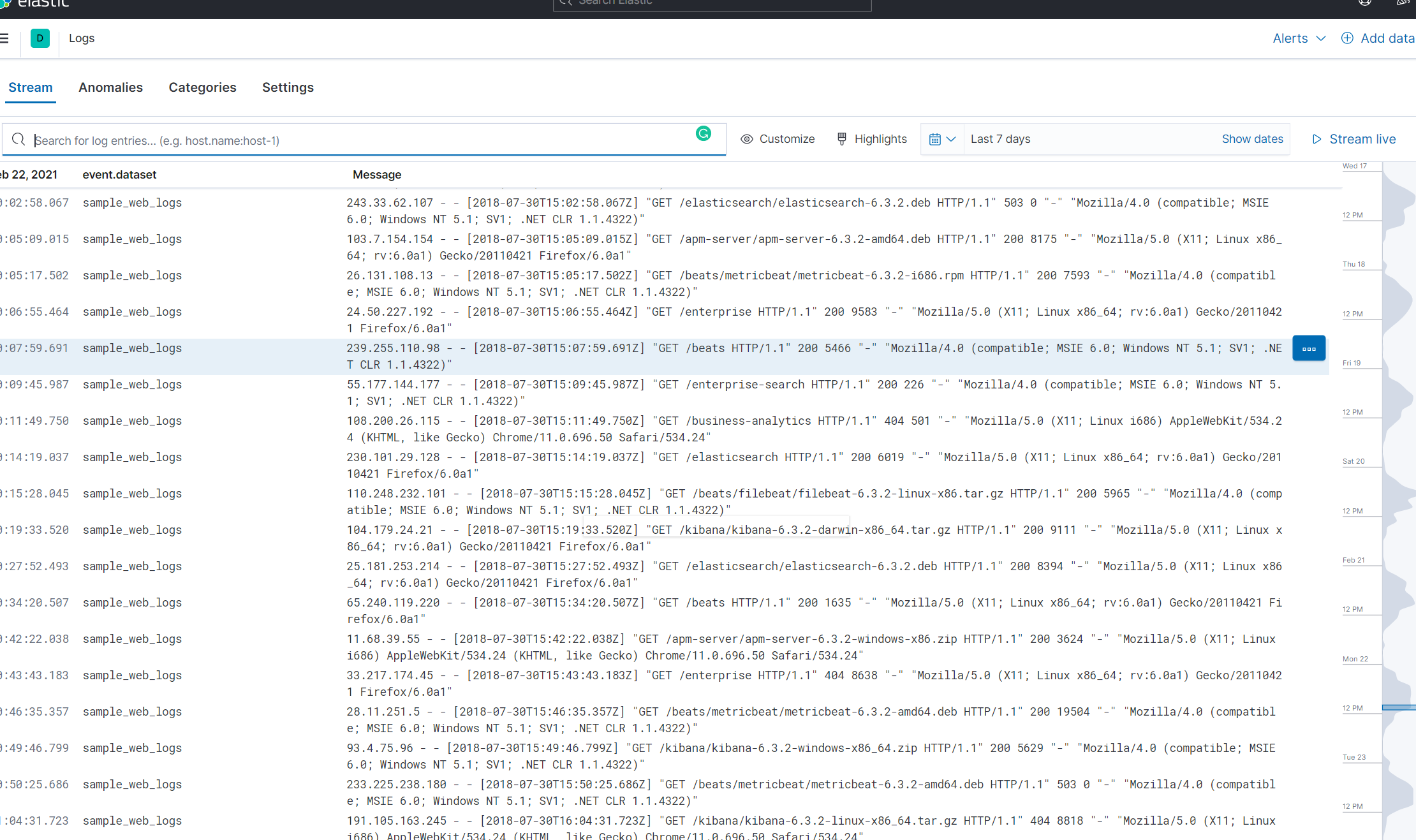Select log entry from 11.68.39.55
This screenshot has height=840, width=1416.
[x=665, y=647]
